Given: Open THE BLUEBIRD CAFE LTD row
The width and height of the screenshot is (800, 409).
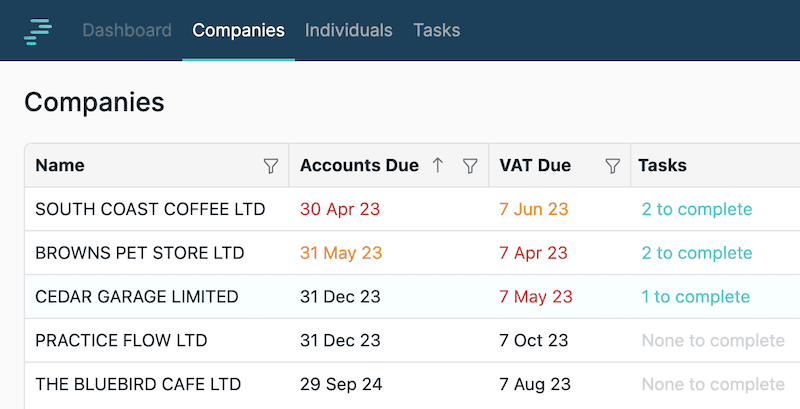Looking at the screenshot, I should 412,385.
